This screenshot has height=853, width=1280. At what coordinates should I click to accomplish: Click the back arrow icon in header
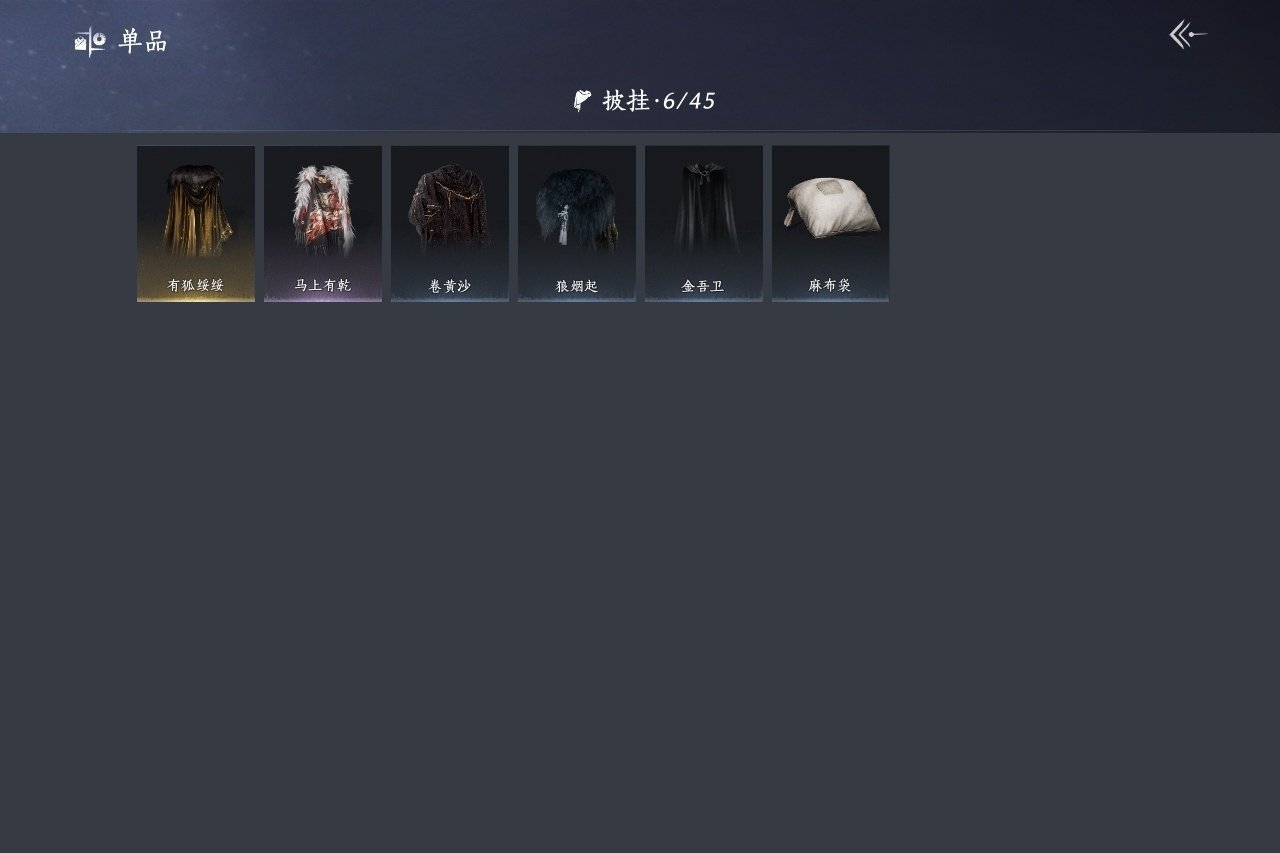pyautogui.click(x=1188, y=35)
